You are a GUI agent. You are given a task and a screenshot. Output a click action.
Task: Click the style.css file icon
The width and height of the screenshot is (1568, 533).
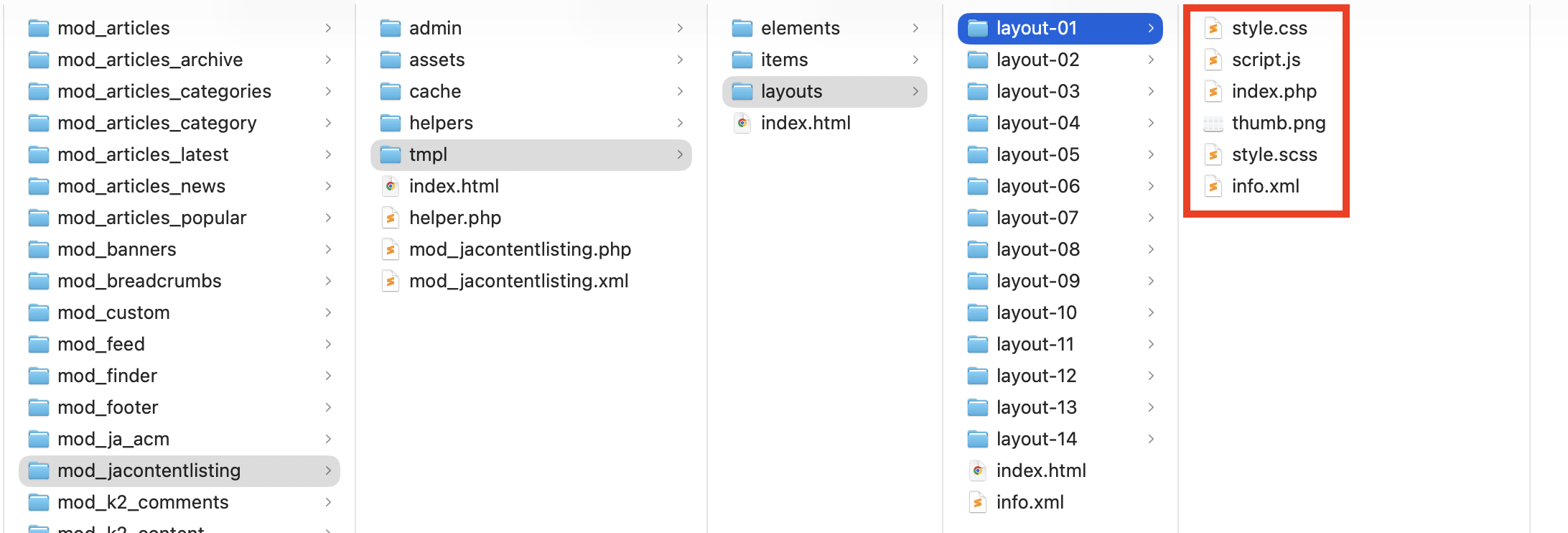click(x=1213, y=28)
